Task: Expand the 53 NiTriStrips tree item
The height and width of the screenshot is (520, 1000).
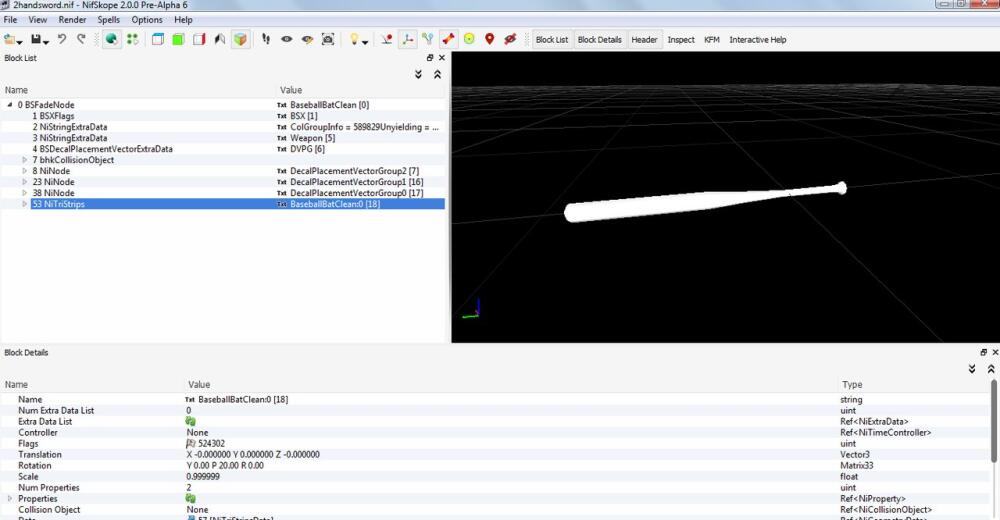Action: (x=25, y=204)
